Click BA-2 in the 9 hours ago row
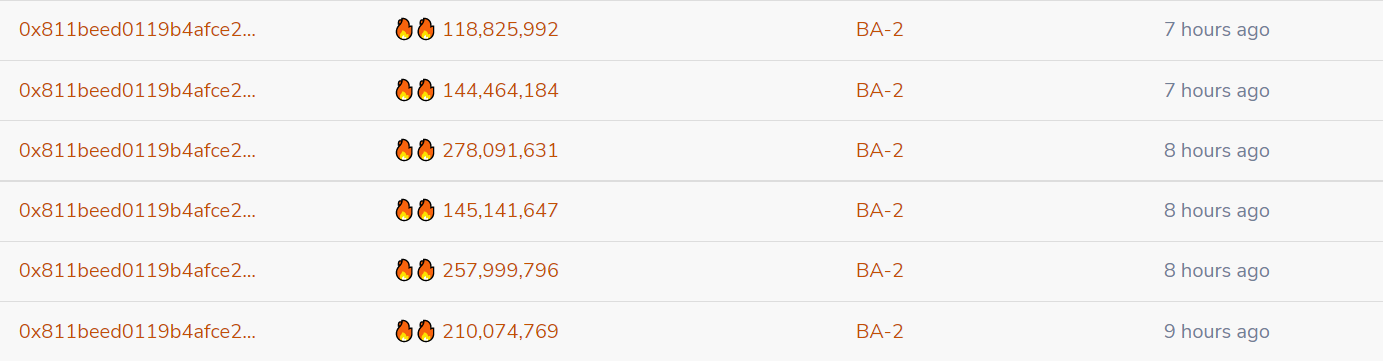The width and height of the screenshot is (1383, 361). 880,331
